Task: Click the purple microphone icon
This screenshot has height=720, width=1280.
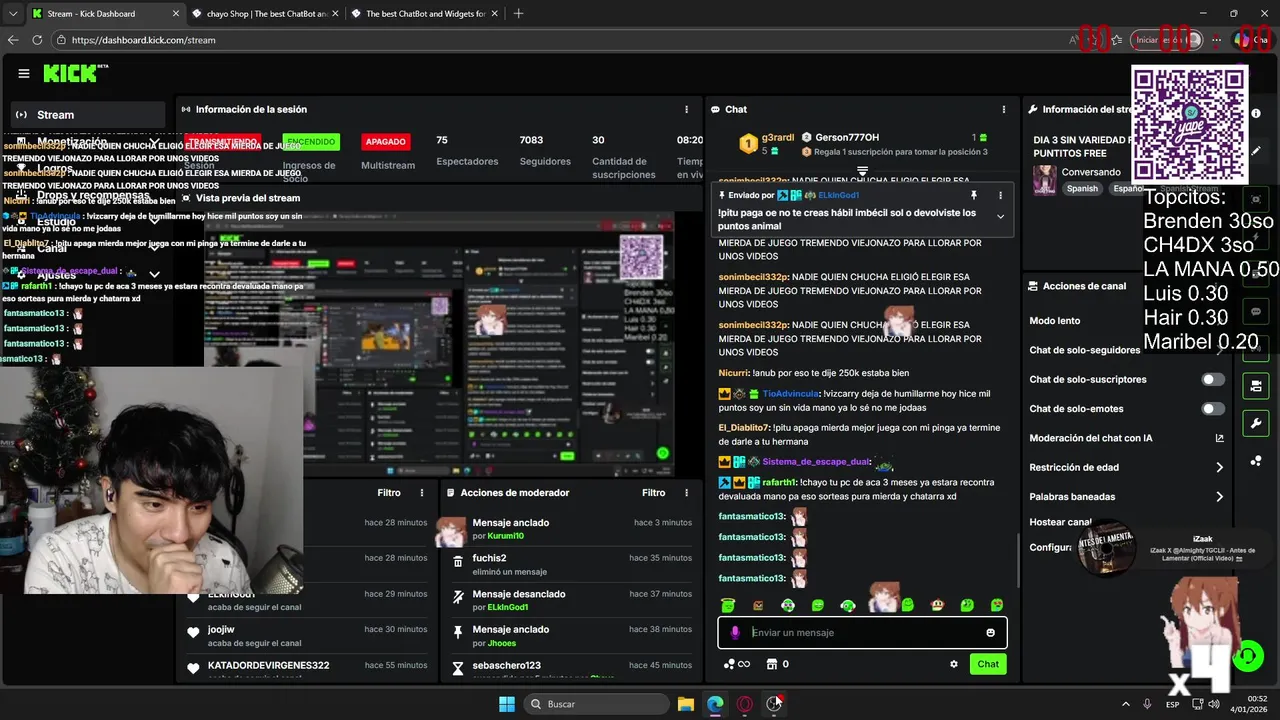Action: (x=735, y=632)
